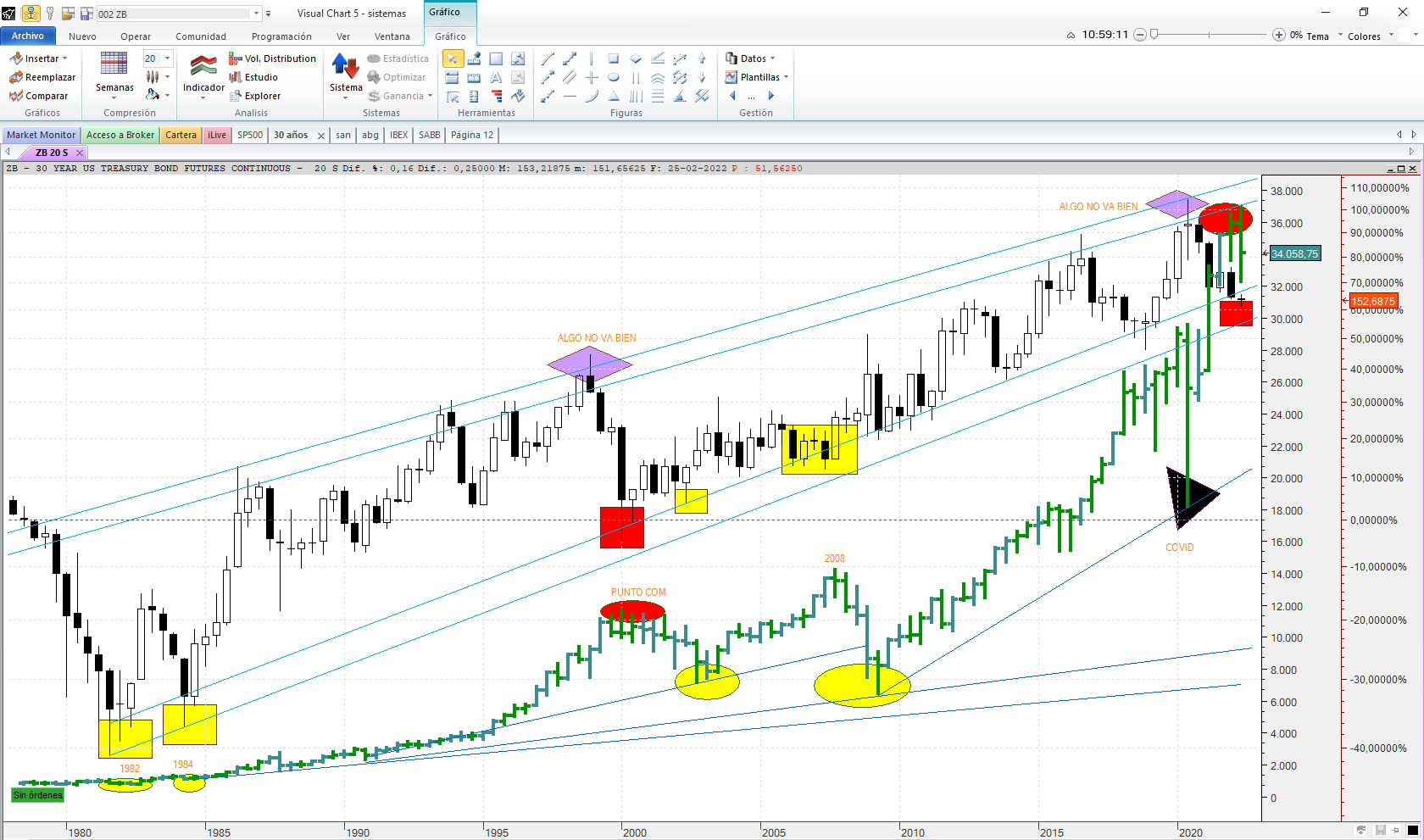Screen dimensions: 1424x840
Task: Pick the rectangle shape tool
Action: [614, 58]
